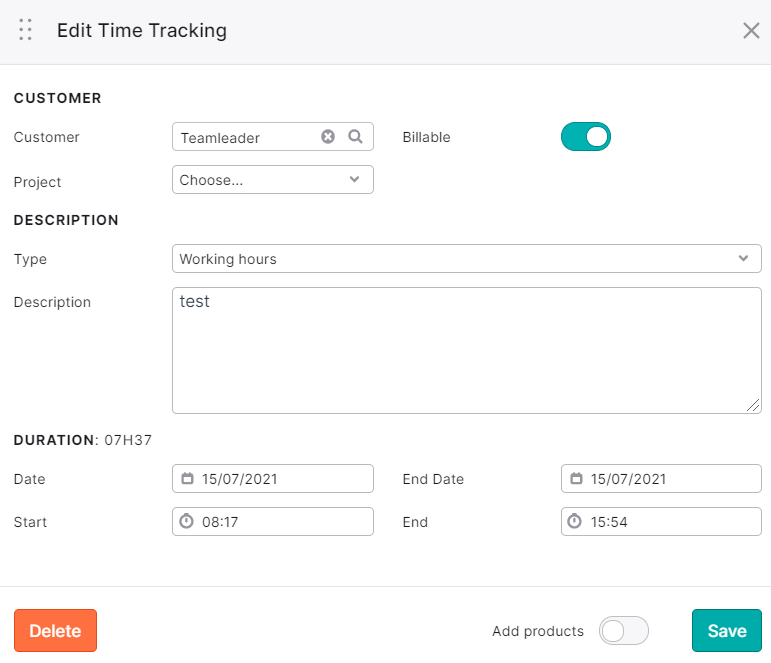The width and height of the screenshot is (771, 663).
Task: Close the Edit Time Tracking dialog
Action: point(751,30)
